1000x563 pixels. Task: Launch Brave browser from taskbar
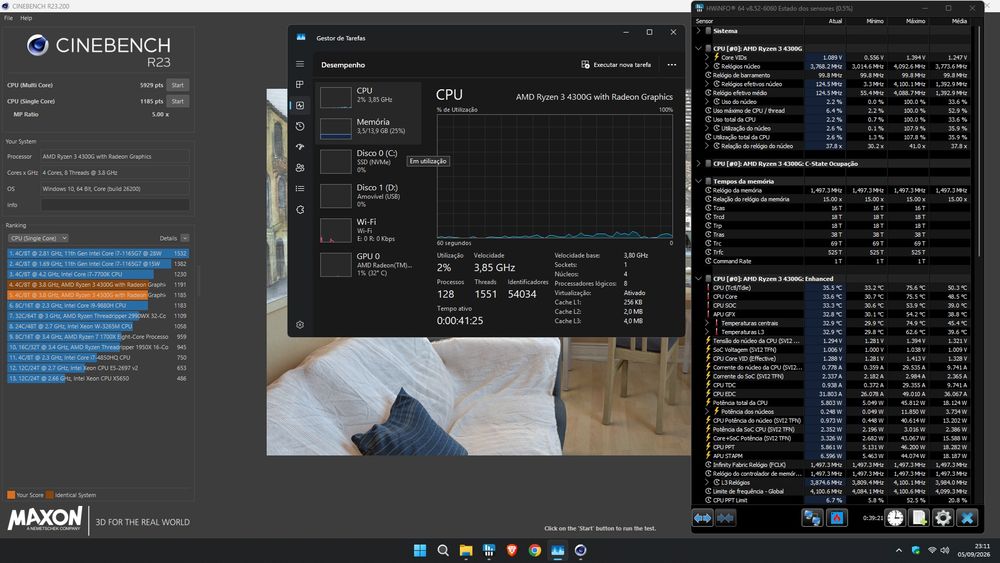pos(511,550)
